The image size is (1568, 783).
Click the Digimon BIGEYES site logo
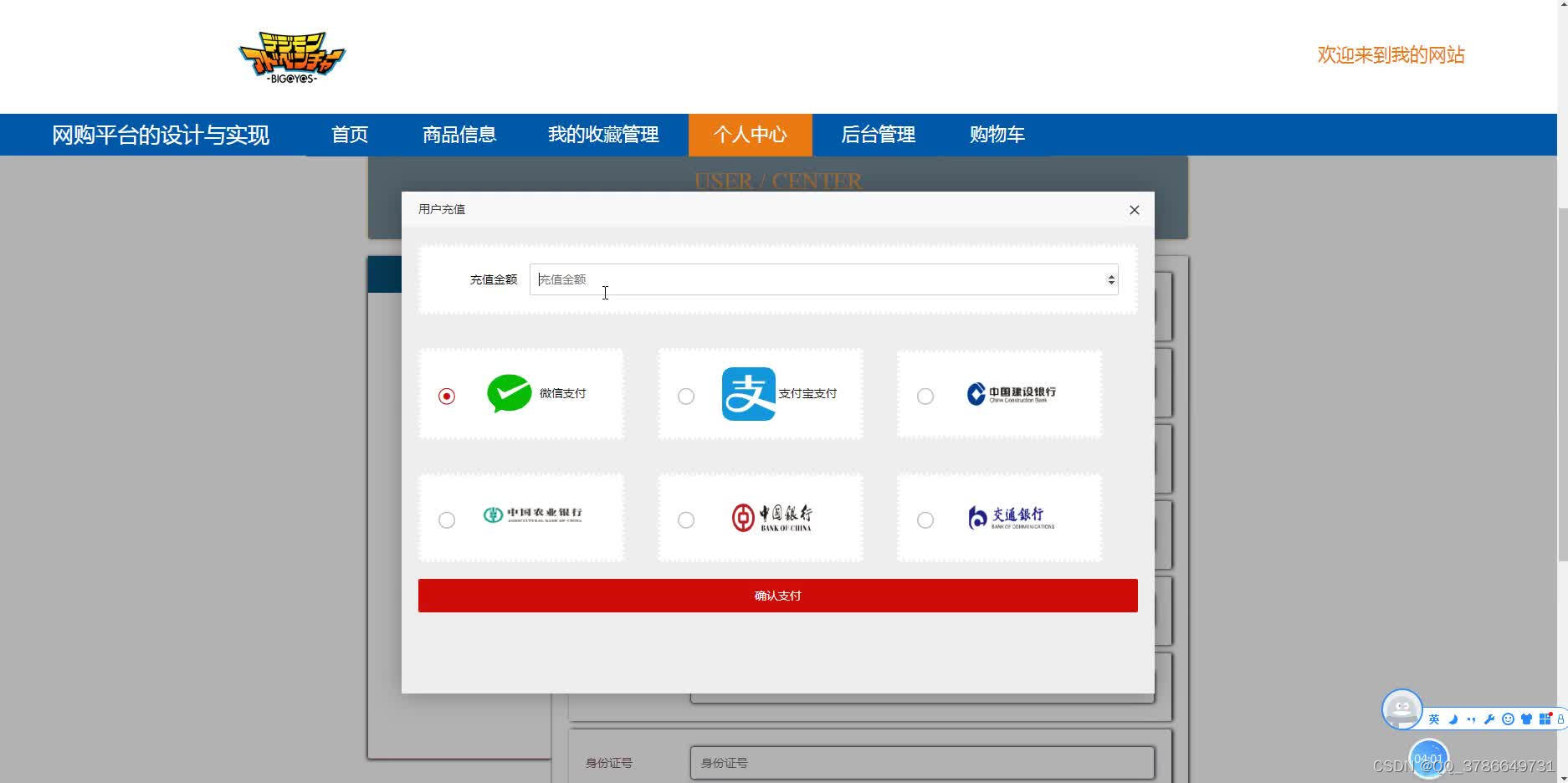292,58
